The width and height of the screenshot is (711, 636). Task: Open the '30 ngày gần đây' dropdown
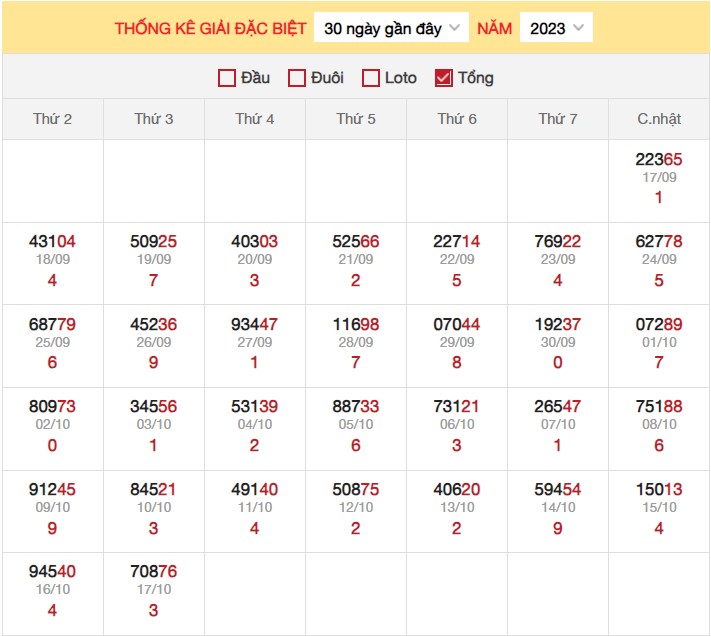pos(391,28)
